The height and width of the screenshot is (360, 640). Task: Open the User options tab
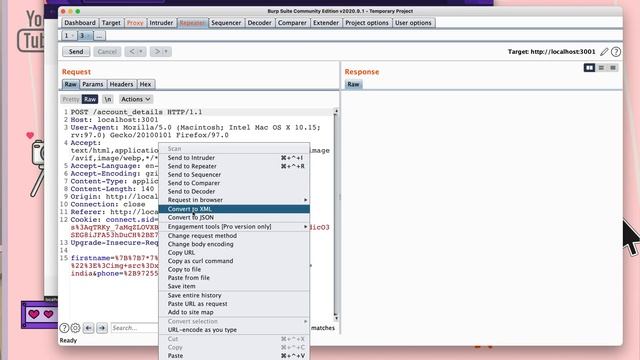click(413, 23)
